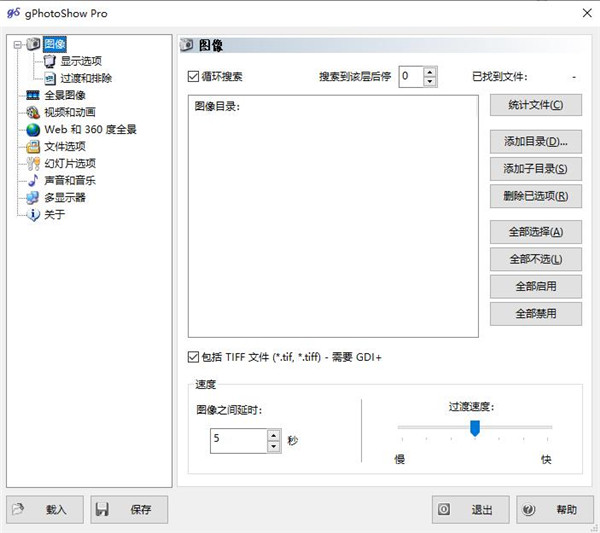Click the 多显示器 monitor icon
Image resolution: width=600 pixels, height=533 pixels.
tap(33, 197)
